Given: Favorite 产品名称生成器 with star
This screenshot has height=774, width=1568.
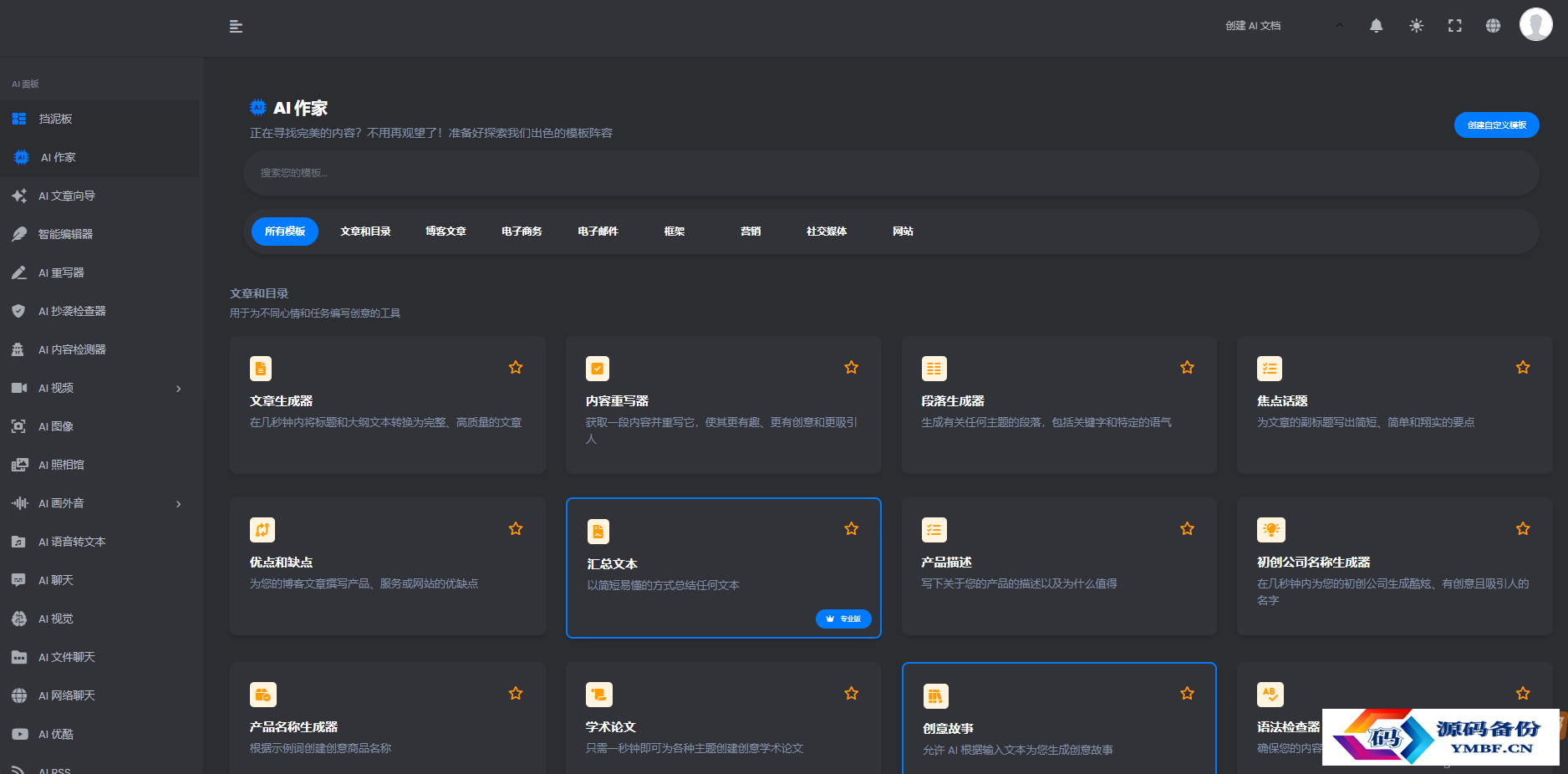Looking at the screenshot, I should point(516,694).
